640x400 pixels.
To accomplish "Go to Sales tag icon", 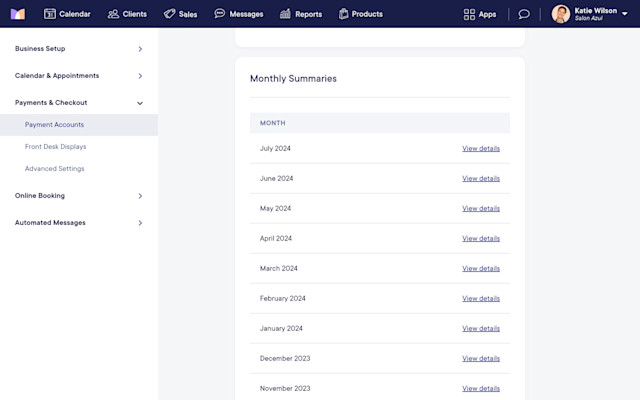I will click(169, 14).
